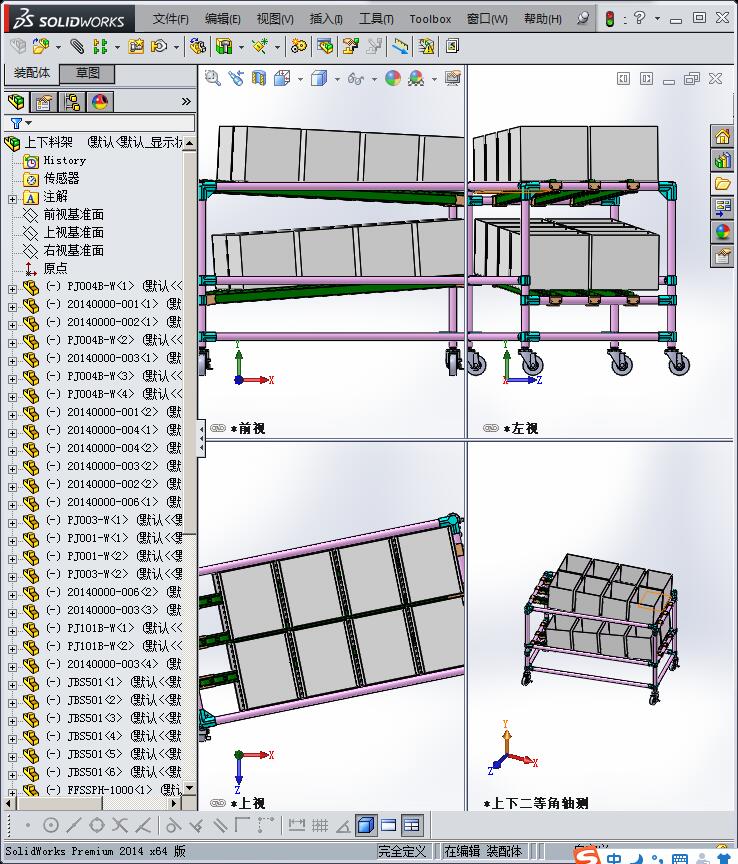Image resolution: width=738 pixels, height=864 pixels.
Task: Click the Assembly Features icon
Action: 224,47
